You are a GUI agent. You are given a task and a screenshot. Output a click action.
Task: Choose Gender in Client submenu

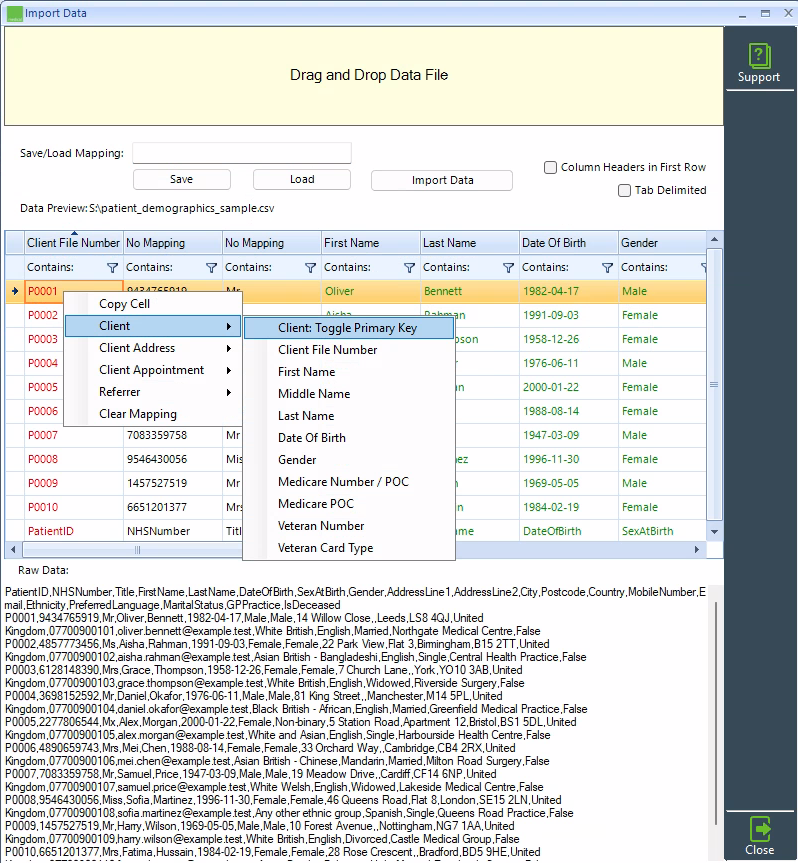tap(349, 460)
